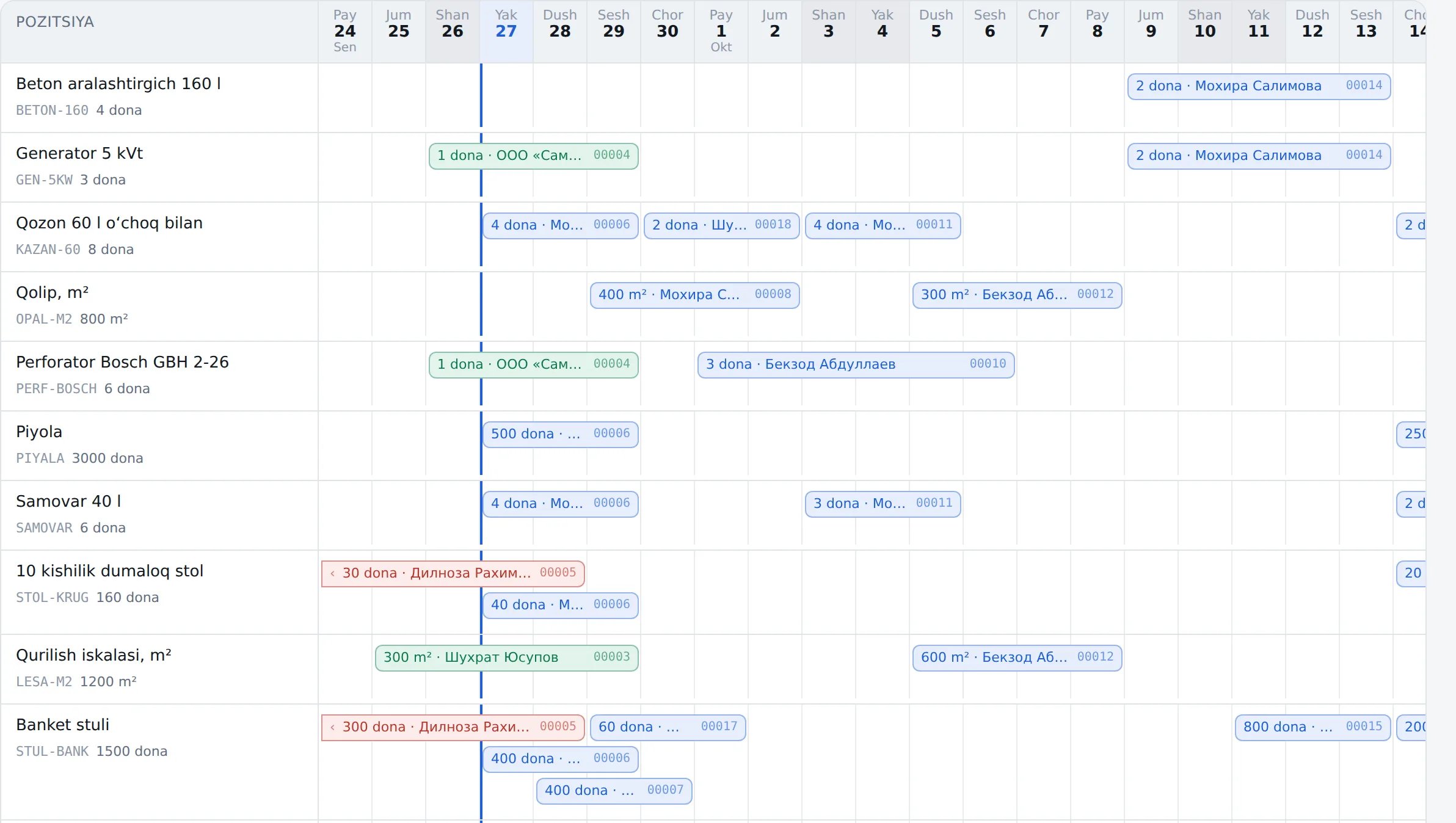This screenshot has height=823, width=1456.
Task: Open the 300 m² Бекзод 00012 Qolip booking
Action: pyautogui.click(x=1017, y=295)
